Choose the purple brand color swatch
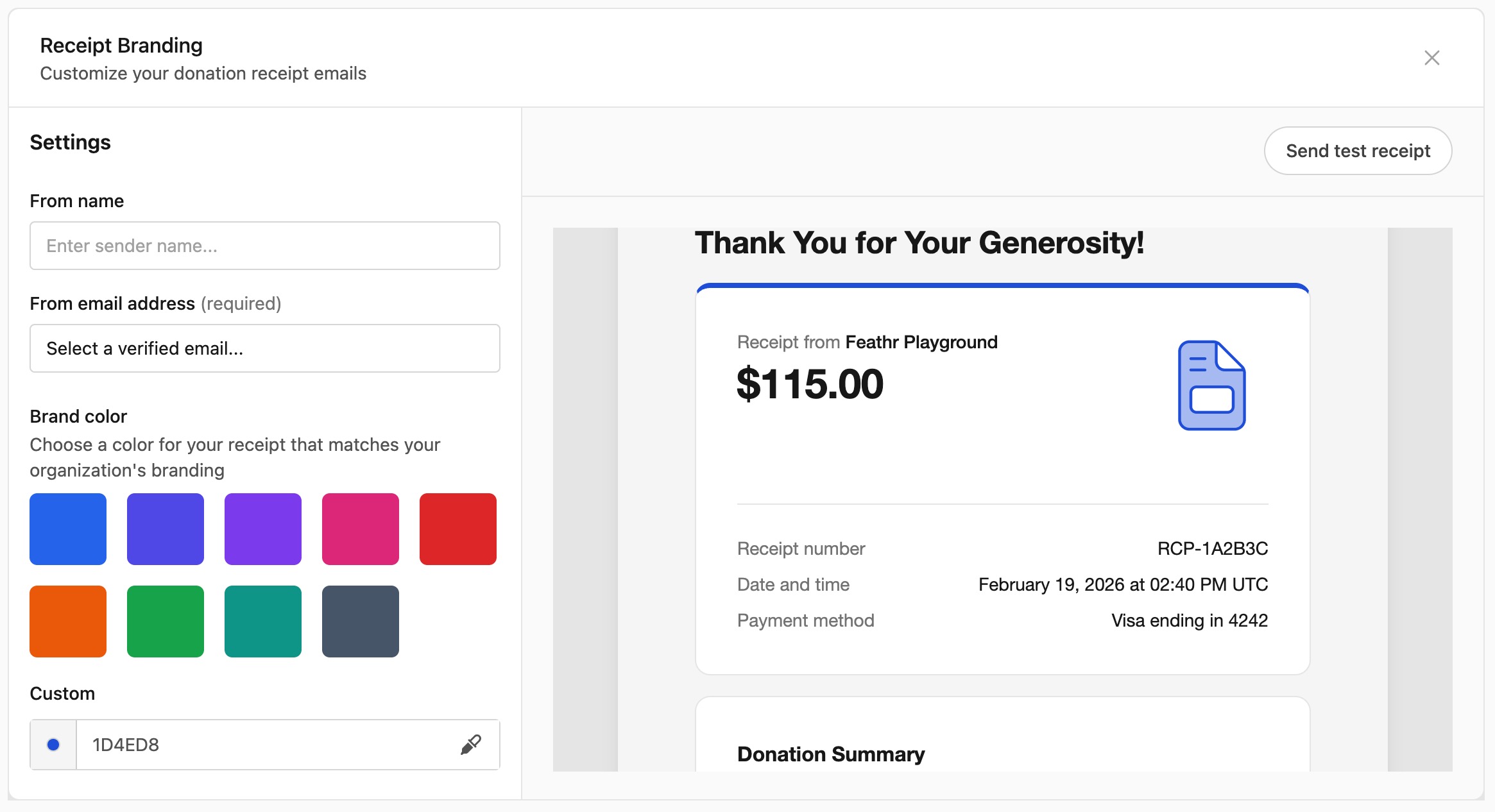 click(263, 529)
